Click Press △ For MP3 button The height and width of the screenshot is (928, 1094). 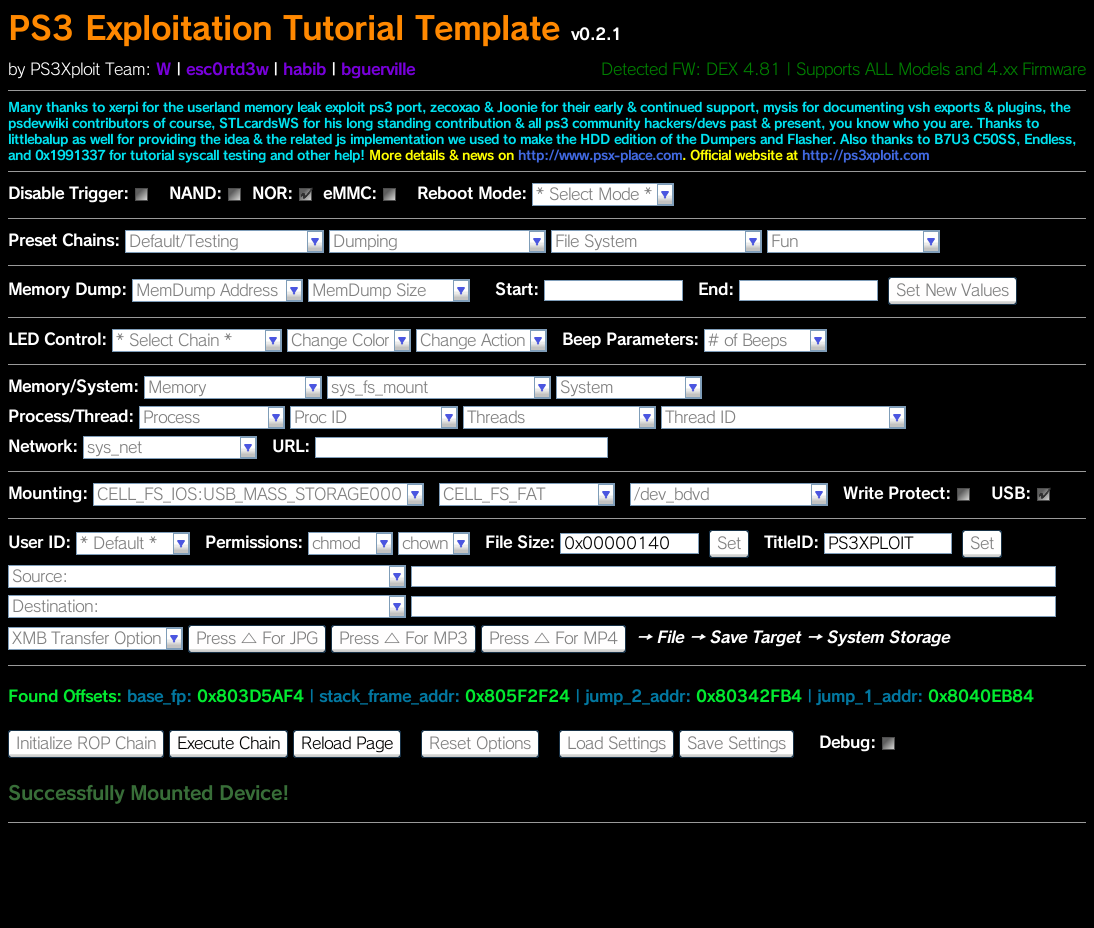(403, 638)
